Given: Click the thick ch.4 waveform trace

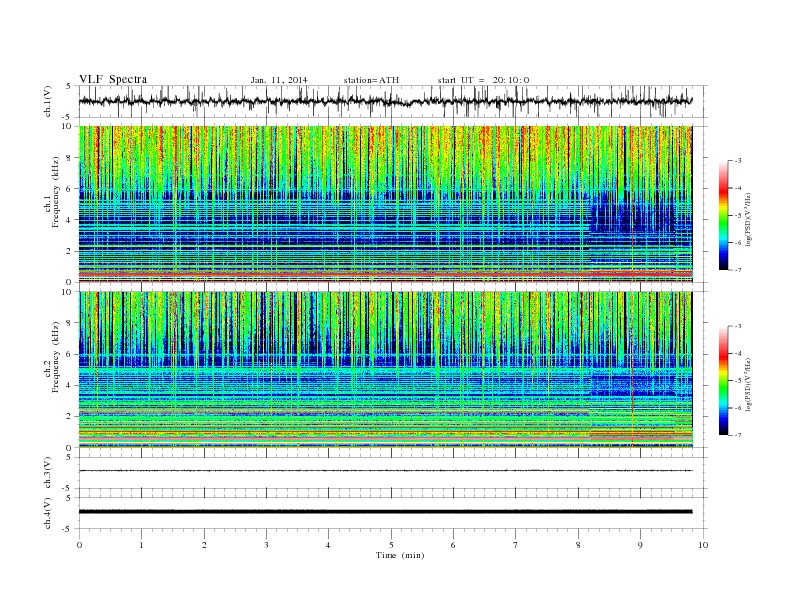Looking at the screenshot, I should (x=385, y=512).
